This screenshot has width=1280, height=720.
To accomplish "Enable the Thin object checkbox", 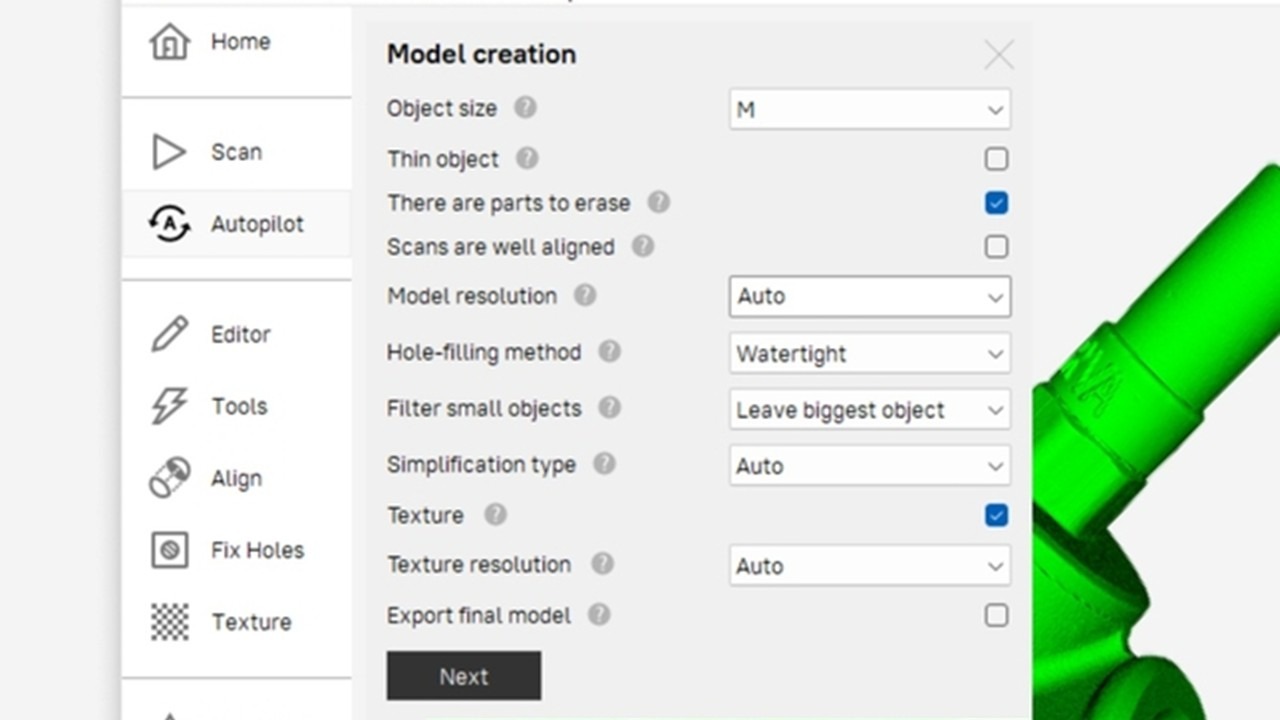I will tap(996, 159).
